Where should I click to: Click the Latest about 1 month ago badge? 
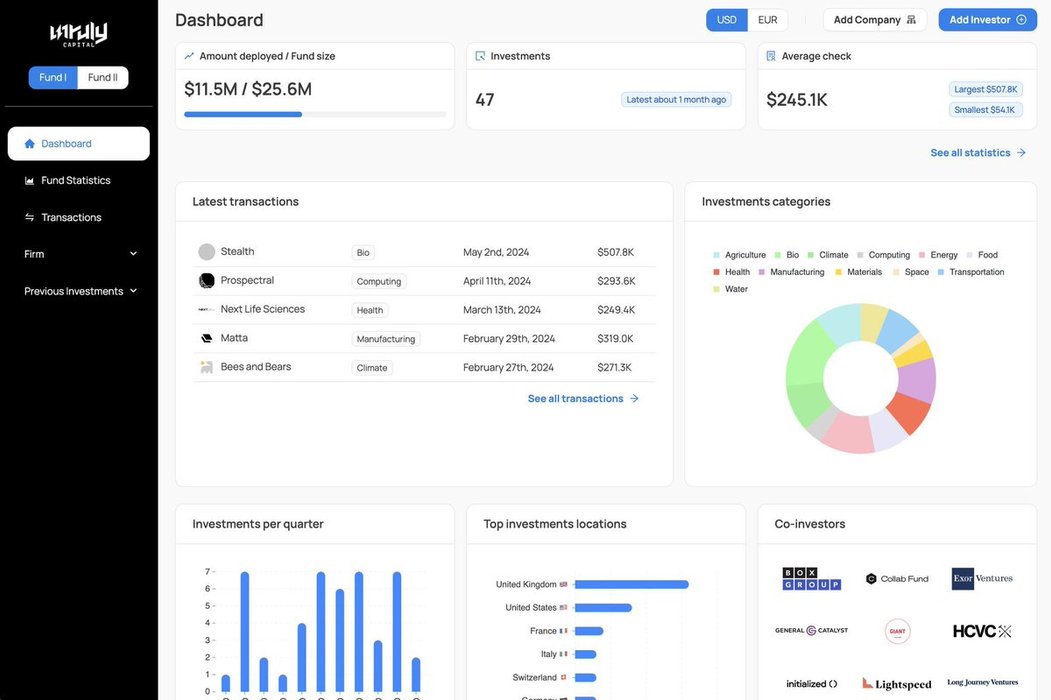676,100
